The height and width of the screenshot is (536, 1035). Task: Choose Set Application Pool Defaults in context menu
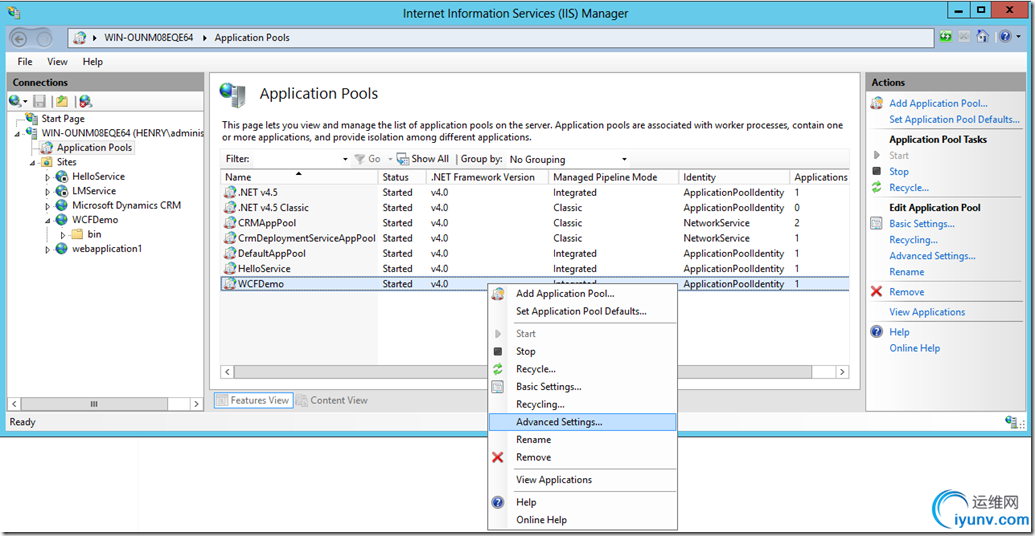click(582, 312)
